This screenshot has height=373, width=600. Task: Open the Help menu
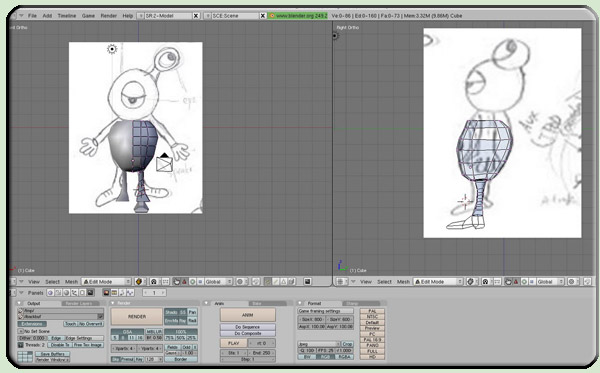click(x=127, y=16)
